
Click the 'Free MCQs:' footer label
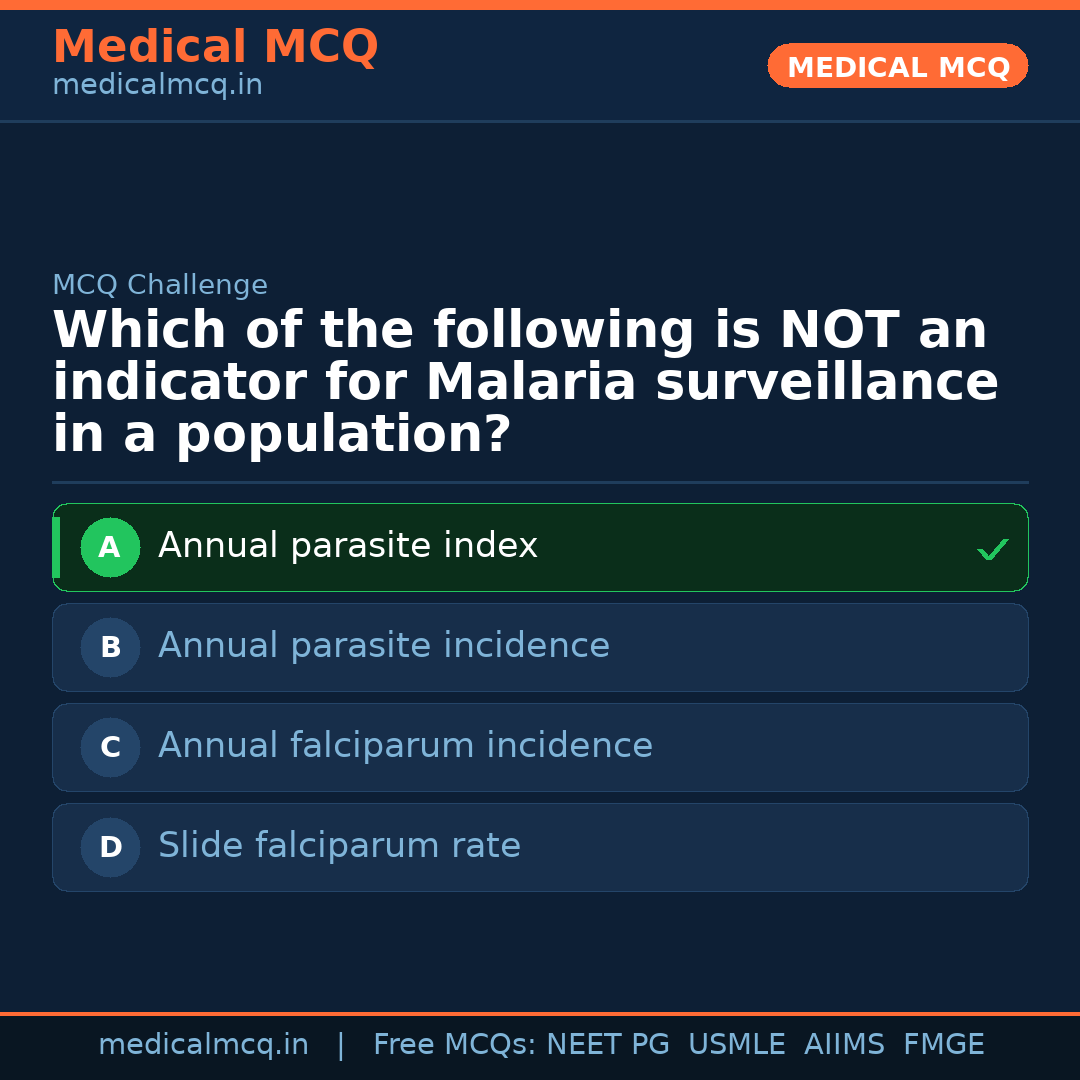click(x=455, y=1045)
